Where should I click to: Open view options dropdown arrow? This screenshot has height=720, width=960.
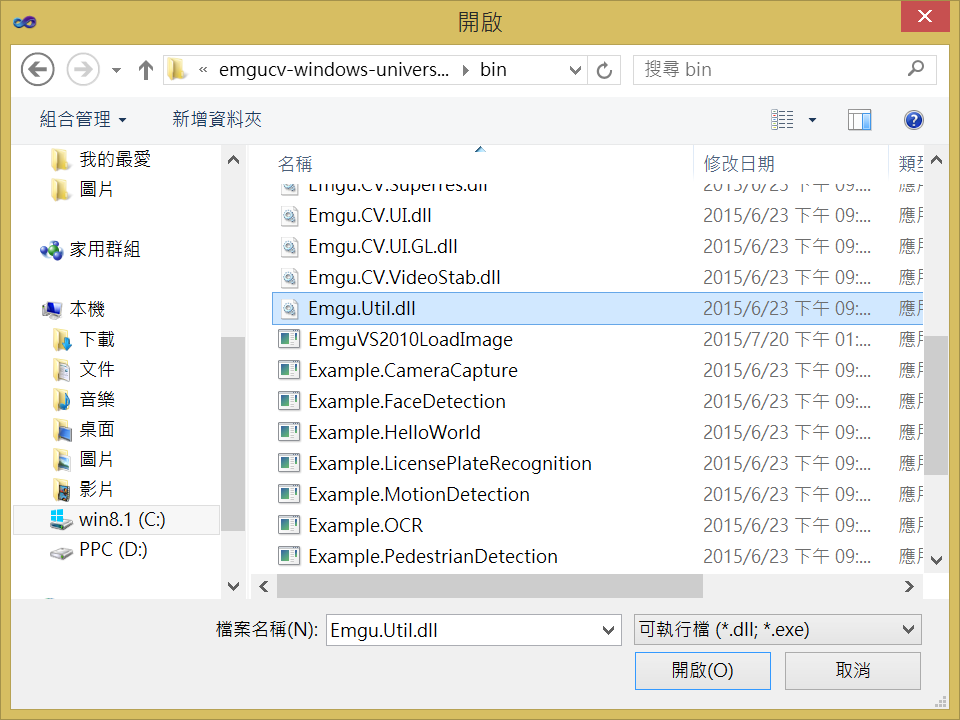(812, 120)
